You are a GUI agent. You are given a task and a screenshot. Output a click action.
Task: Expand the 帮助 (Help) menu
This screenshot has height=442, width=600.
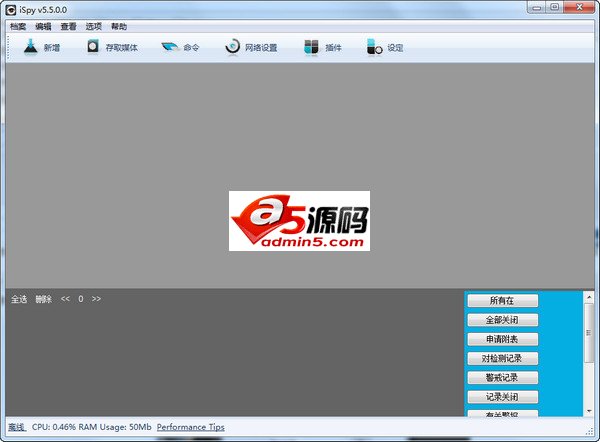coord(119,26)
